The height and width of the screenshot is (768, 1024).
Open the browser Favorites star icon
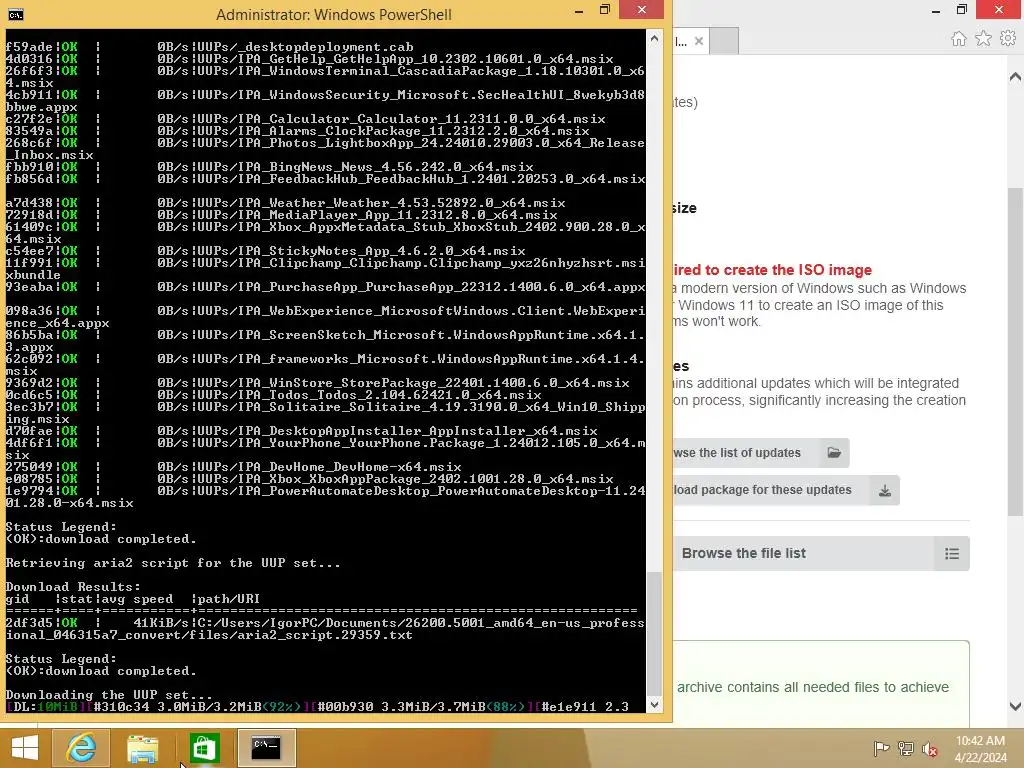coord(983,39)
